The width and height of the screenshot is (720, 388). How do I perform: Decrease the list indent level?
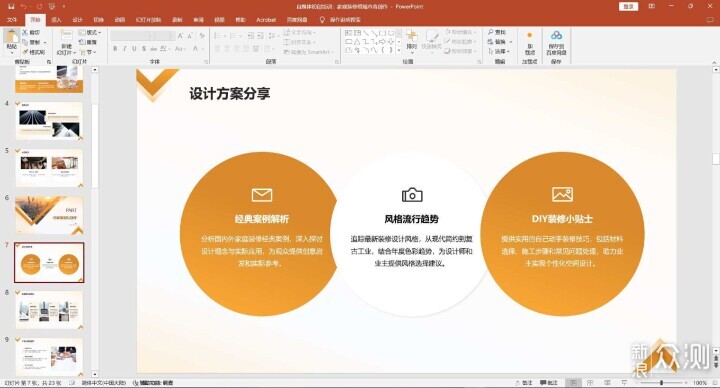[250, 36]
